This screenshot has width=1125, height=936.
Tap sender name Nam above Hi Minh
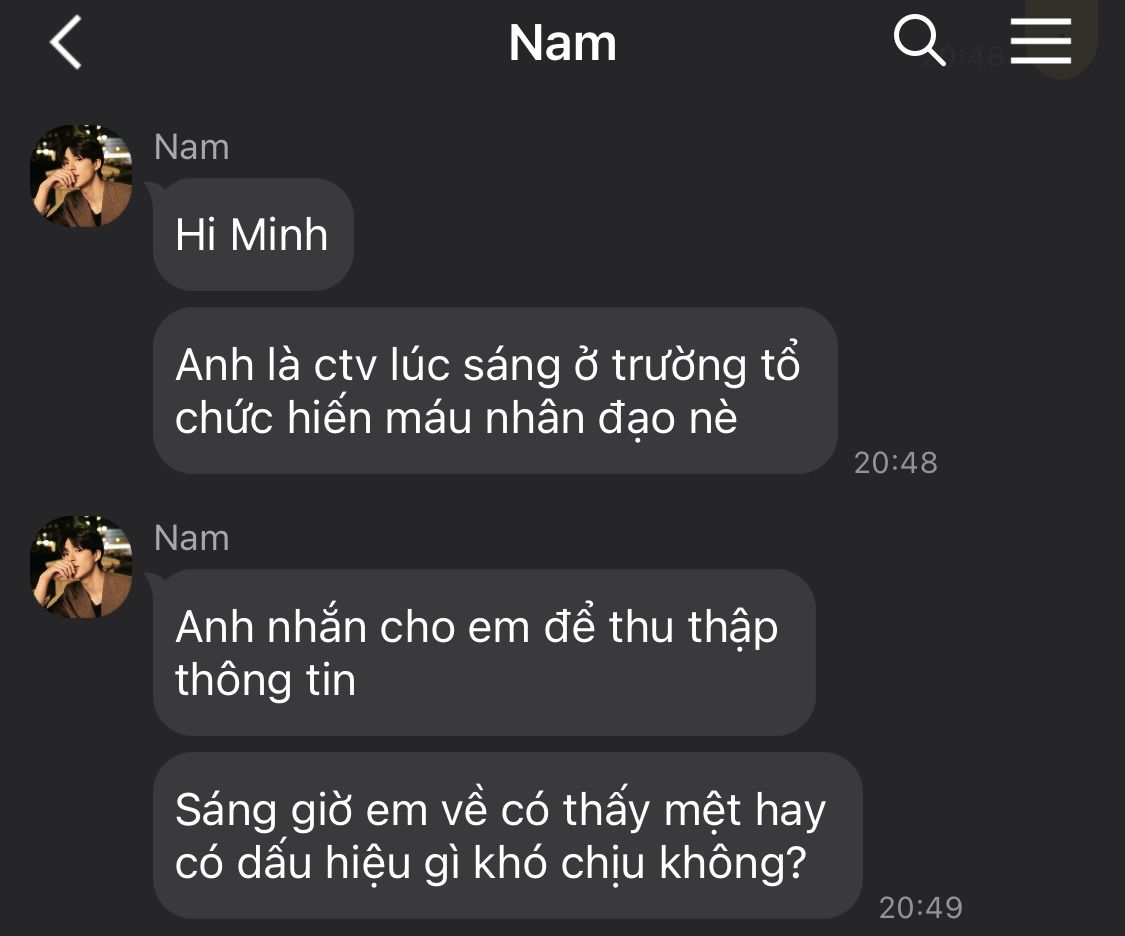[x=192, y=147]
